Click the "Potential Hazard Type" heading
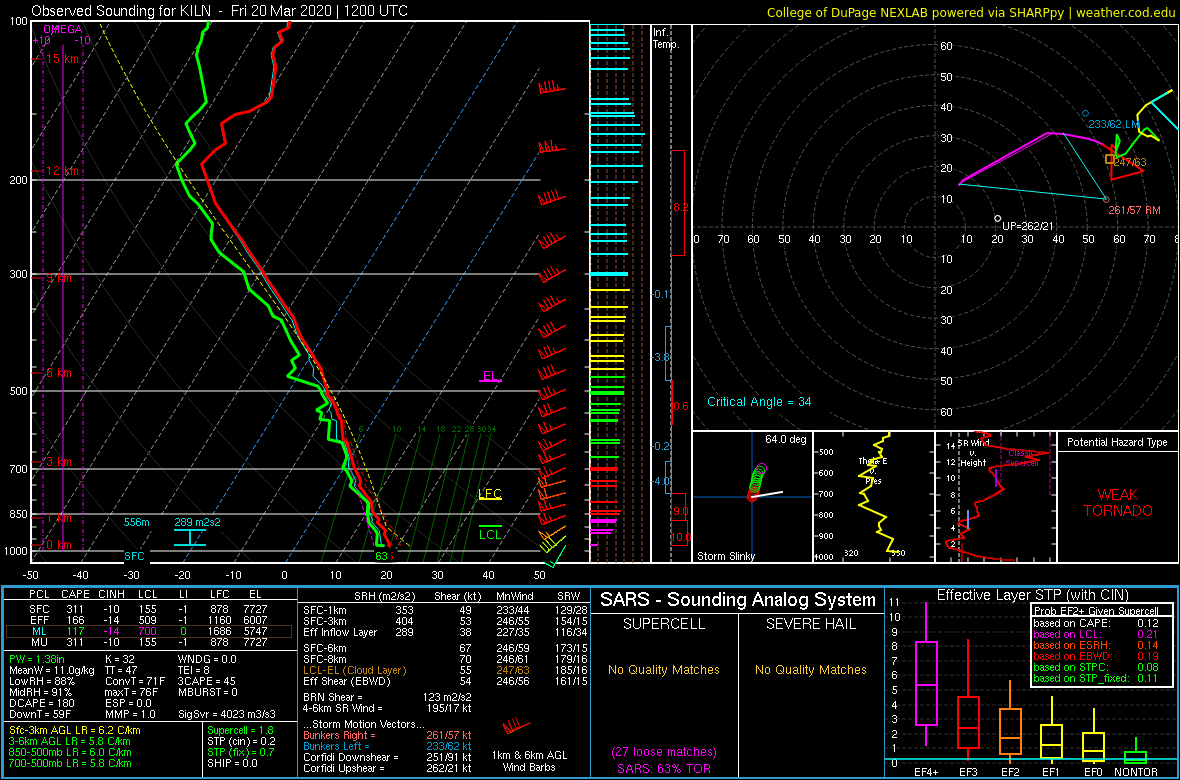 coord(1117,442)
